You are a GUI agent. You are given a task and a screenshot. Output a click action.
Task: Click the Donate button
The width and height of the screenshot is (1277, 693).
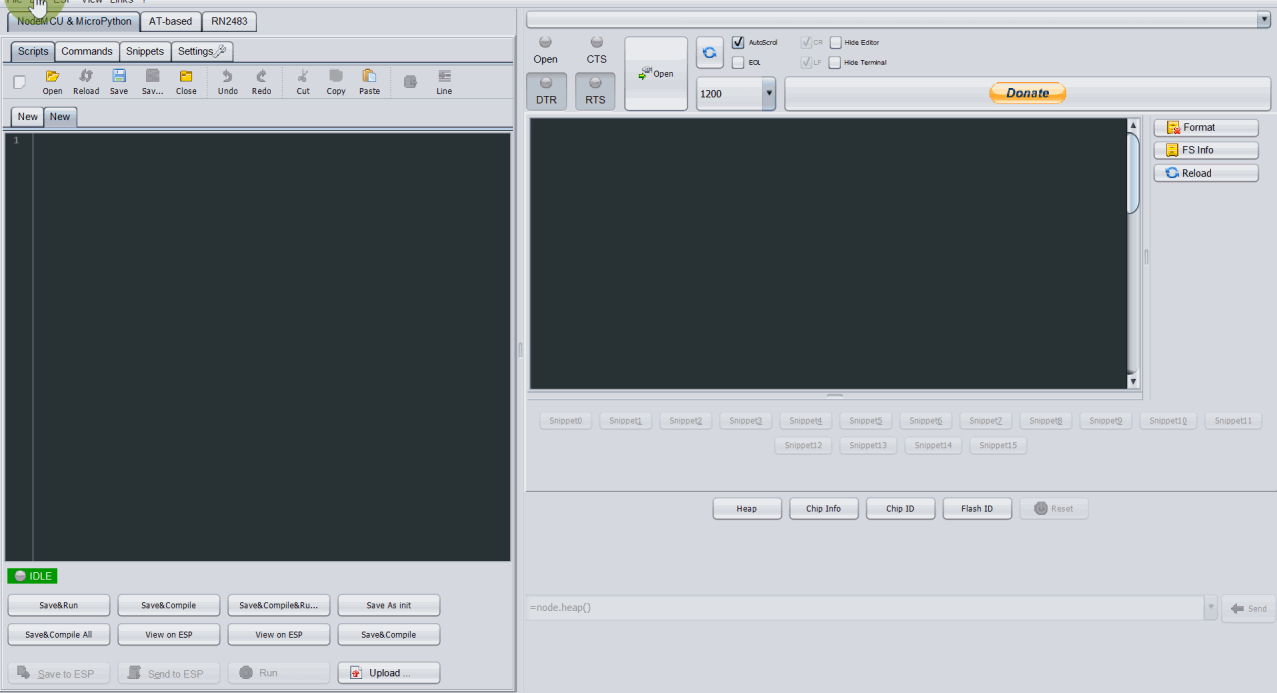(1027, 93)
